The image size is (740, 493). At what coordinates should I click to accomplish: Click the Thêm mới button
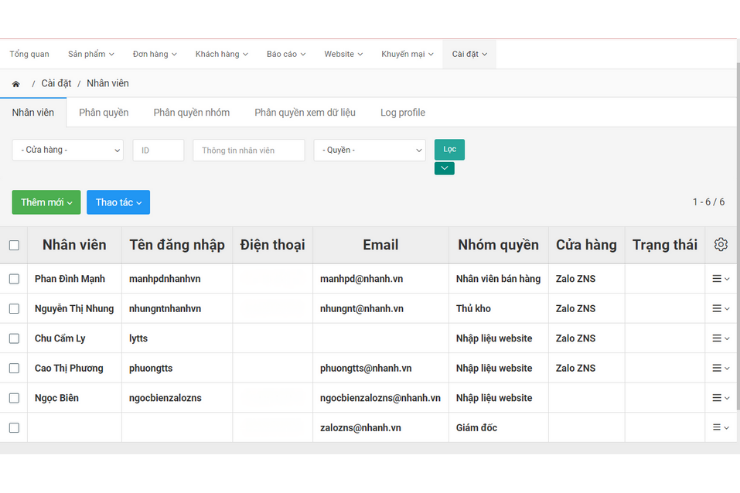coord(46,202)
